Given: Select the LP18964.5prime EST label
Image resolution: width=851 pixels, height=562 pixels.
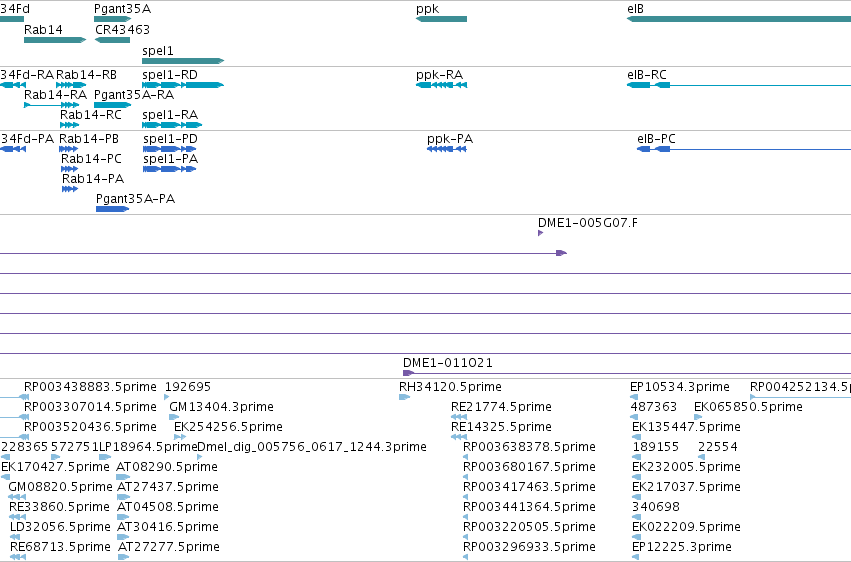Looking at the screenshot, I should (x=148, y=447).
